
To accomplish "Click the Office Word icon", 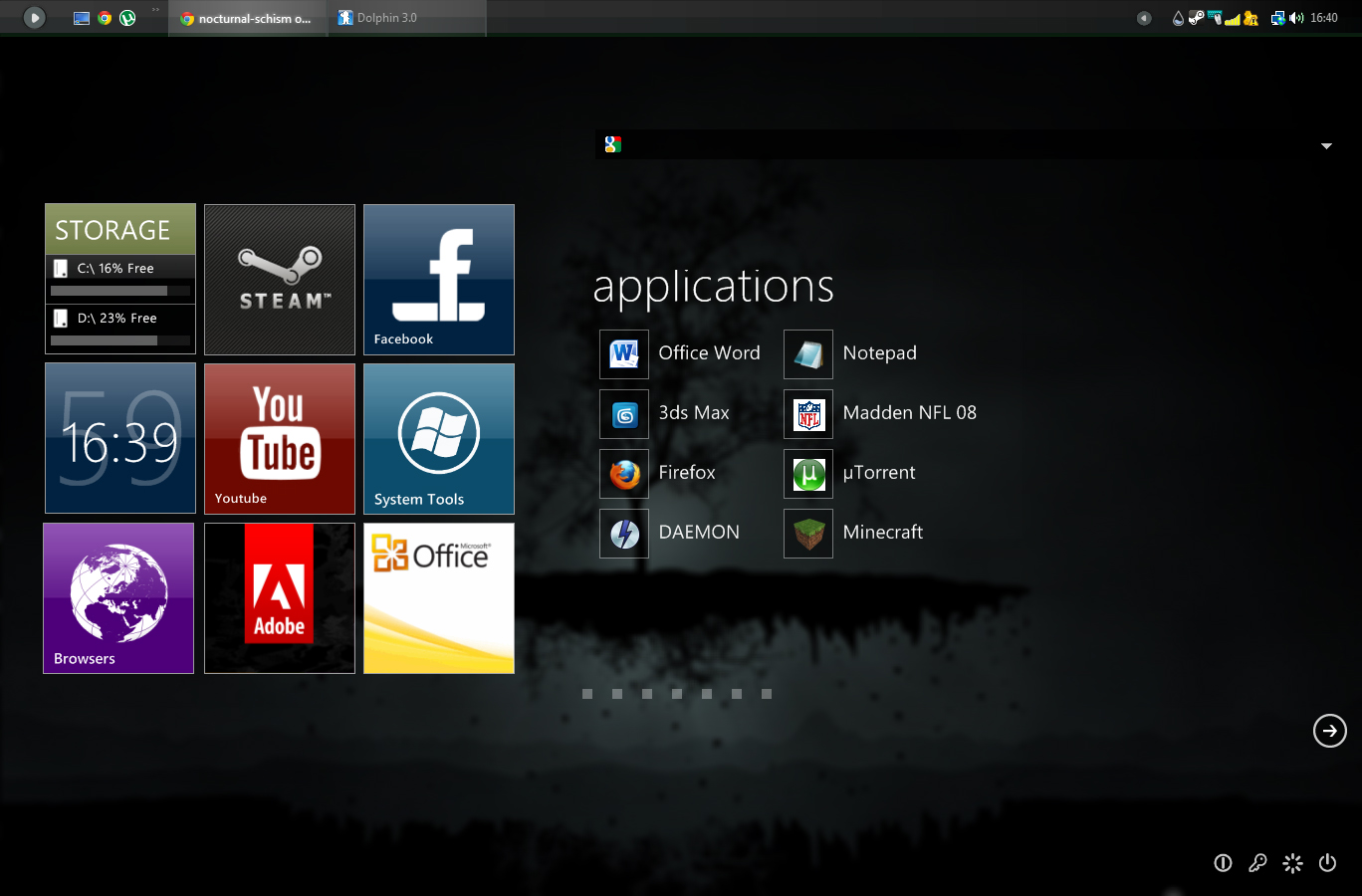I will pos(624,353).
